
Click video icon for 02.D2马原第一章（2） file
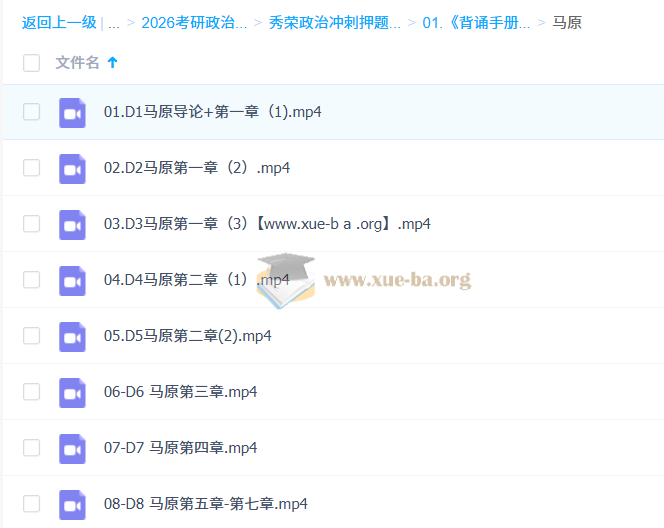click(x=72, y=168)
